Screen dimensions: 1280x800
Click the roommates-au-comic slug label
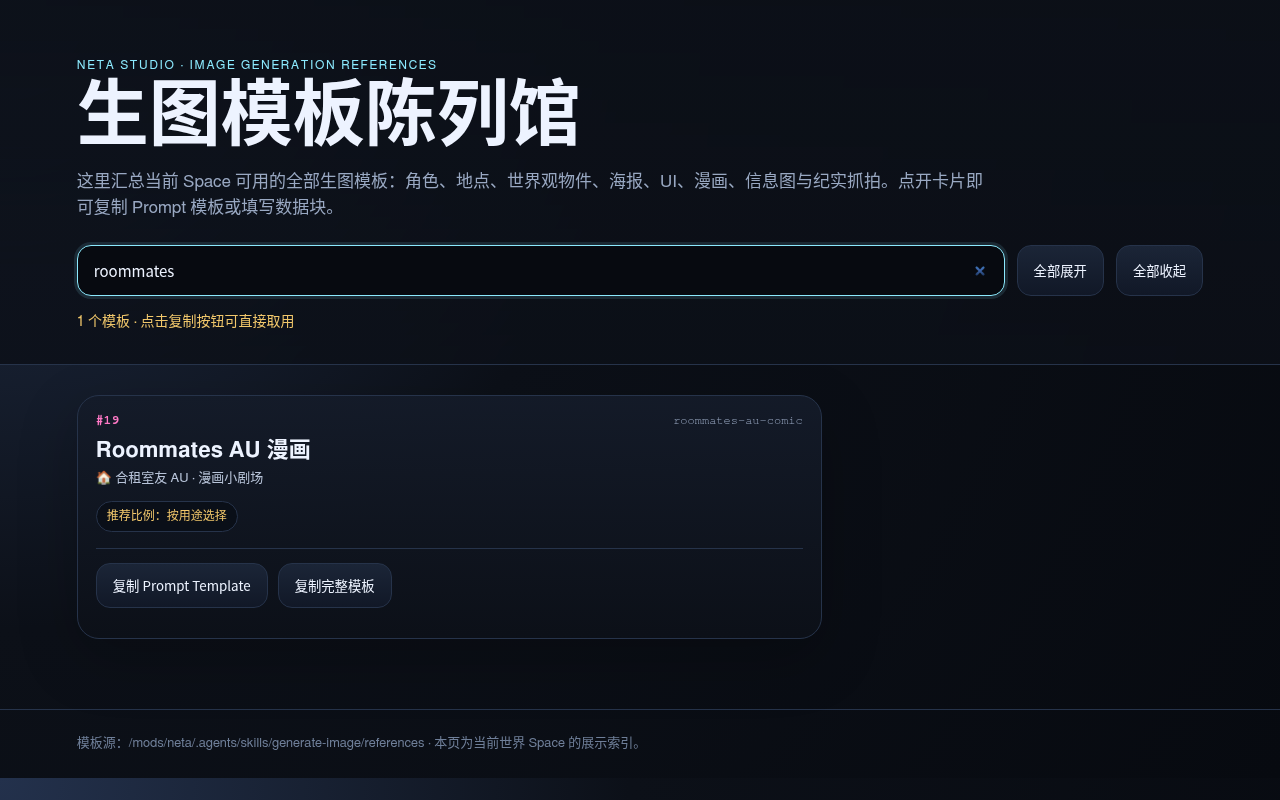tap(738, 421)
